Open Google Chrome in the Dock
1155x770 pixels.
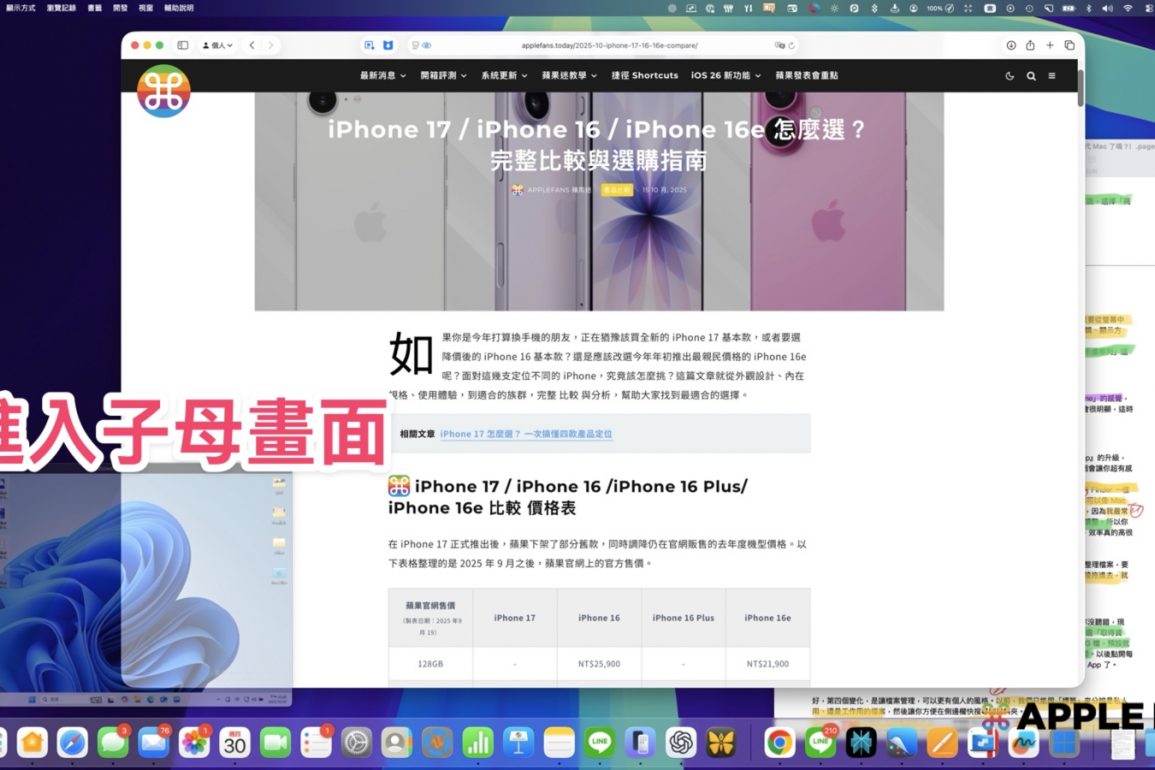point(779,742)
